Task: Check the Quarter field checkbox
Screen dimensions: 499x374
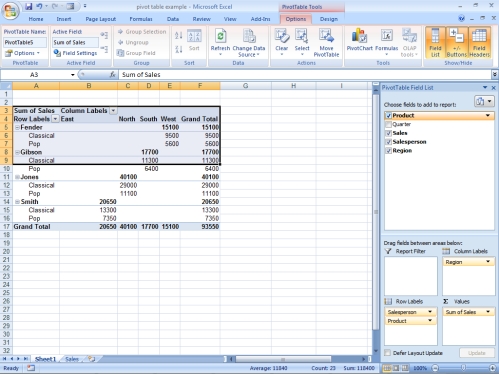Action: pyautogui.click(x=388, y=124)
